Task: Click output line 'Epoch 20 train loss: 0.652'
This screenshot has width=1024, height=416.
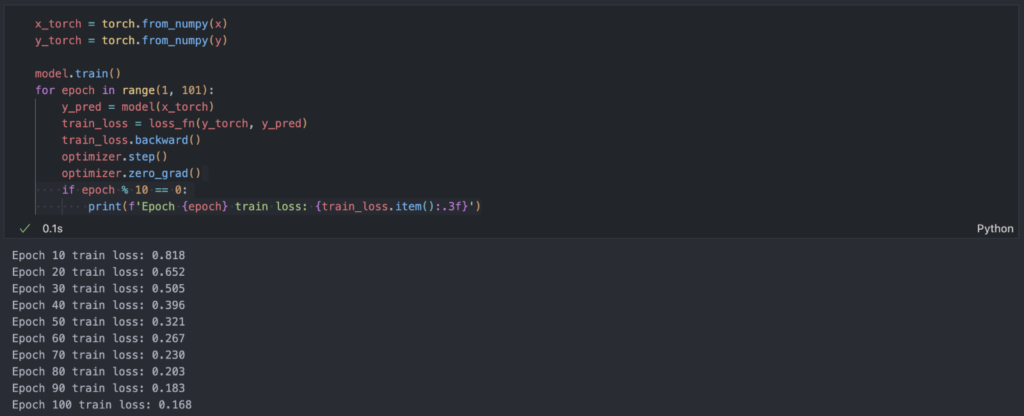Action: [99, 272]
